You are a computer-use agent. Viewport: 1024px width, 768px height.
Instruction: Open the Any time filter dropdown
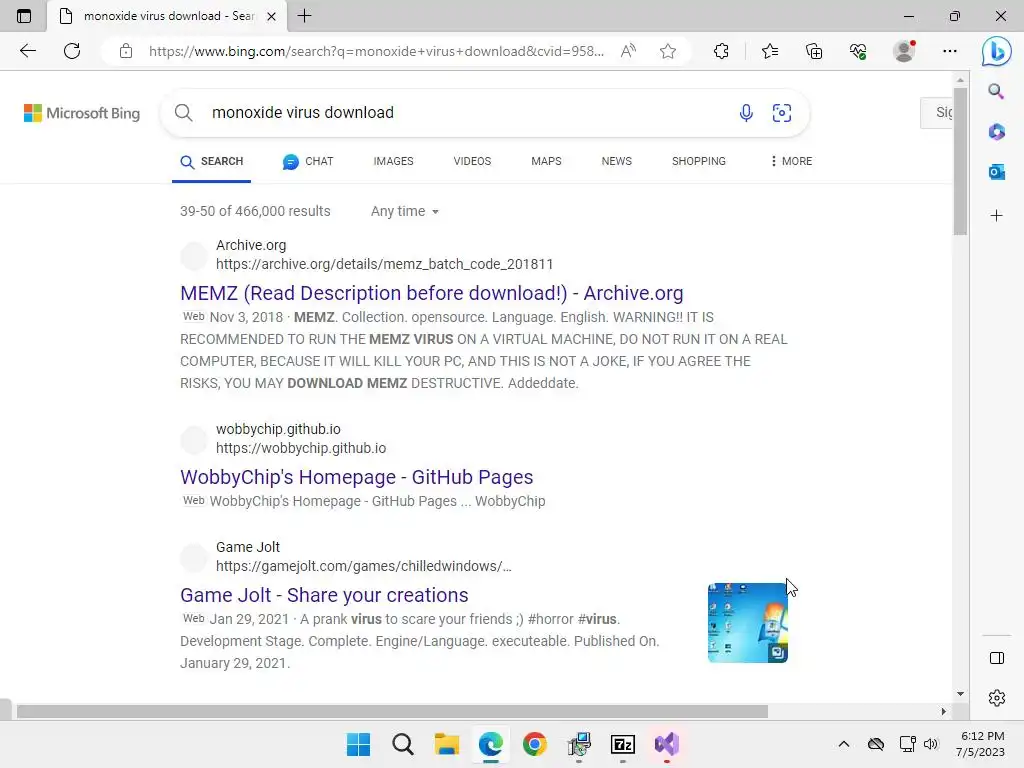[405, 211]
